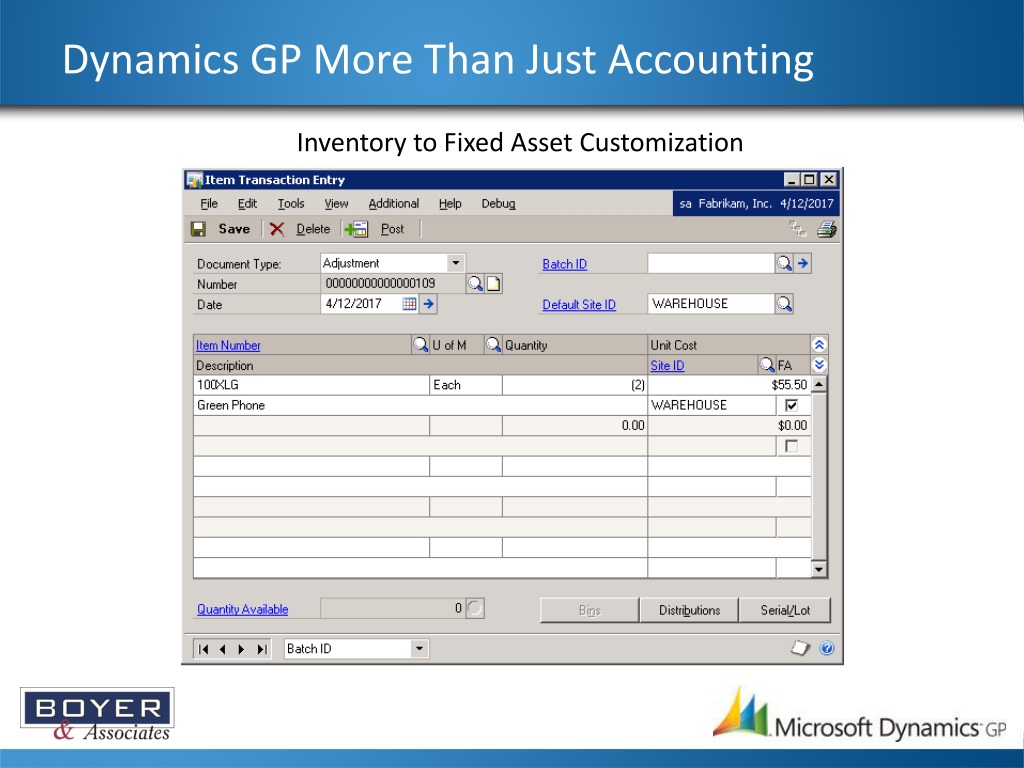The height and width of the screenshot is (768, 1024).
Task: Open the File menu
Action: 209,203
